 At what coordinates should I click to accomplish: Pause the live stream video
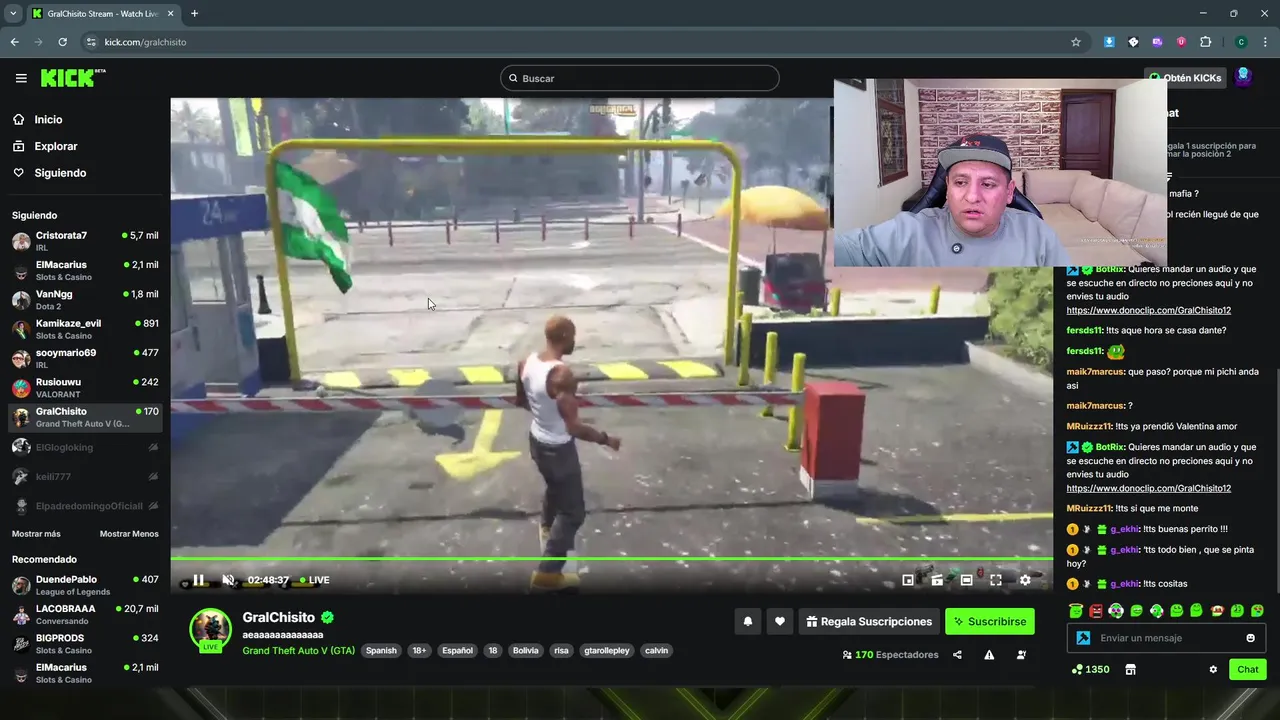point(198,580)
